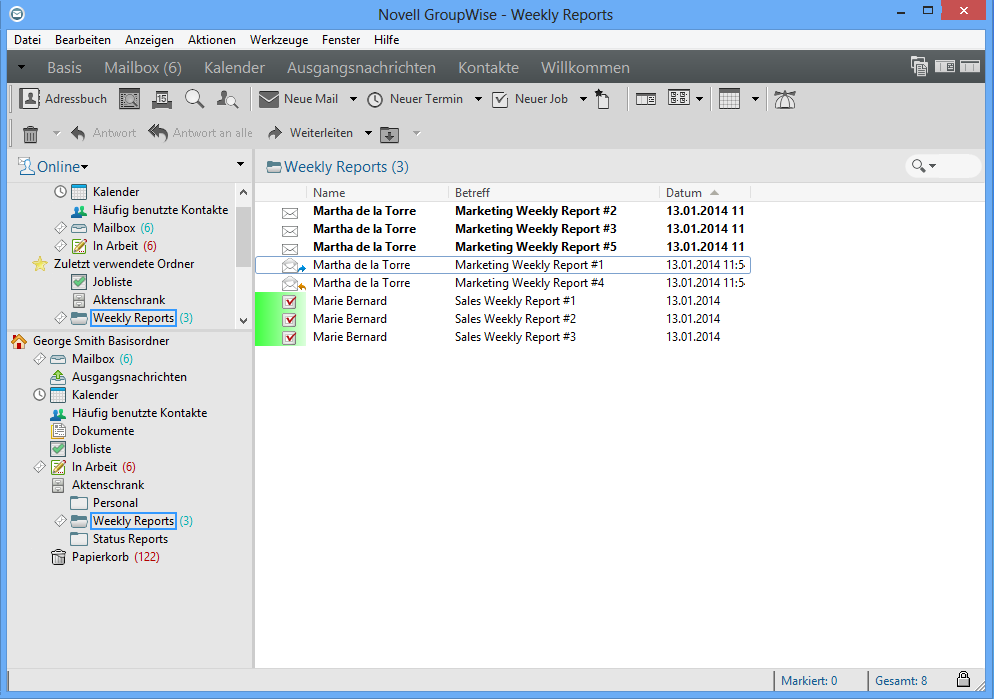
Task: Click the person search toolbar icon
Action: pyautogui.click(x=227, y=99)
